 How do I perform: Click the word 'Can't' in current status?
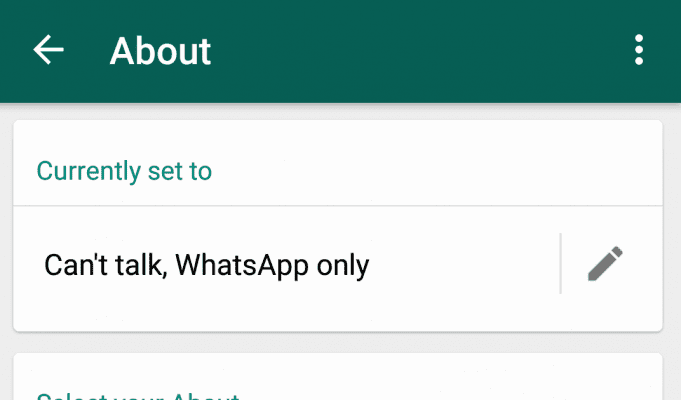[76, 264]
